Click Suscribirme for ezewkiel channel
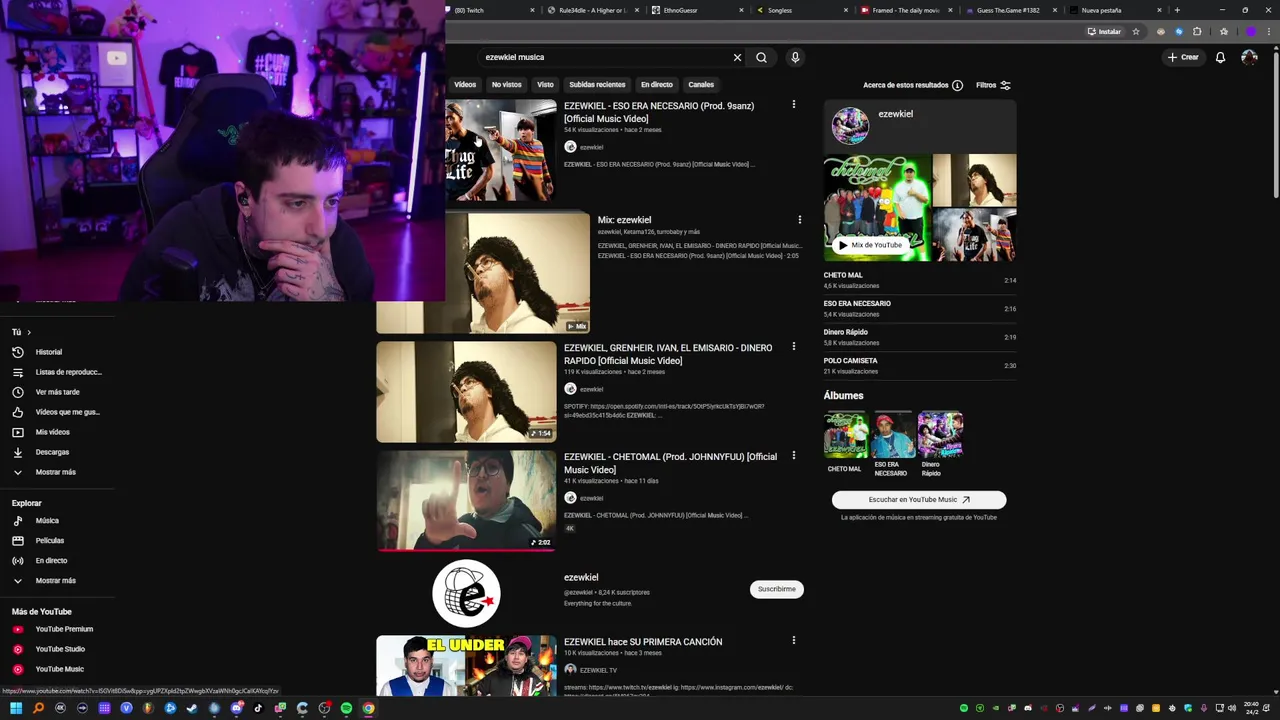Screen dimensions: 1280x720 777,589
